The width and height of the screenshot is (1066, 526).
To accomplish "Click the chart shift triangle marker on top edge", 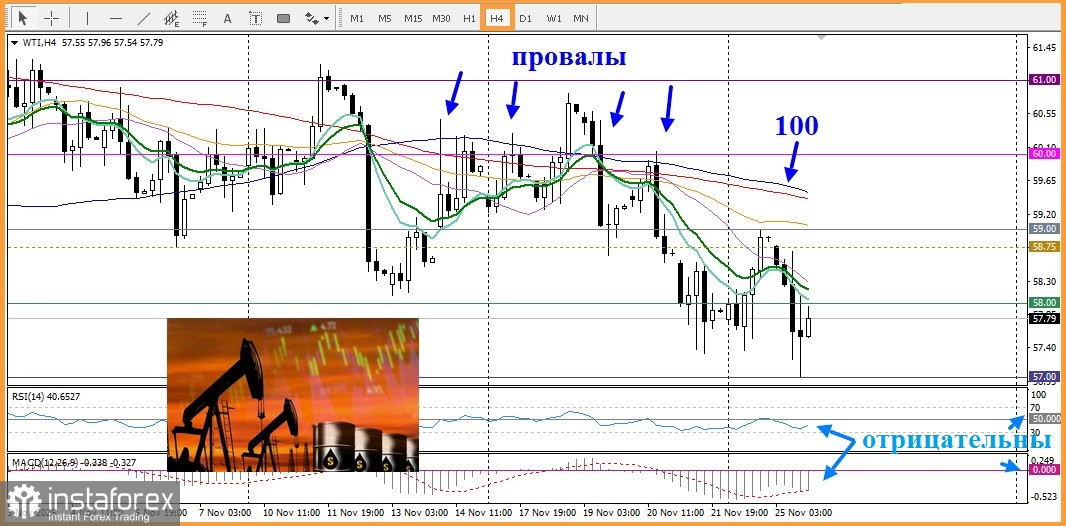I will pos(823,37).
